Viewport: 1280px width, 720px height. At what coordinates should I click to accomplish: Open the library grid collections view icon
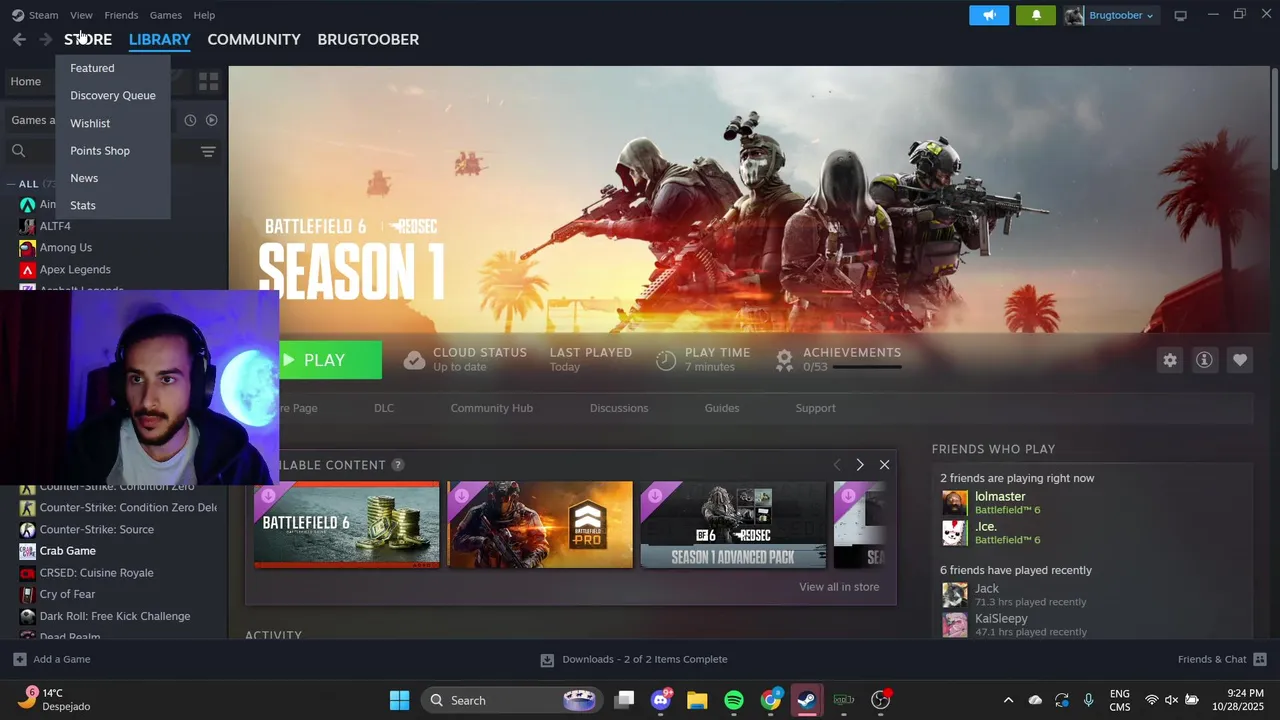[208, 81]
